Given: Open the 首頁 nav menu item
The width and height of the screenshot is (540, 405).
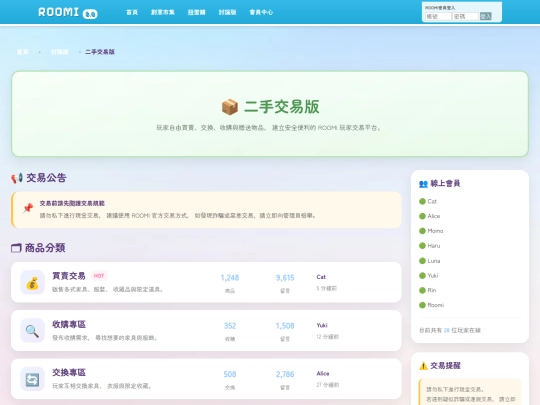Looking at the screenshot, I should [132, 12].
